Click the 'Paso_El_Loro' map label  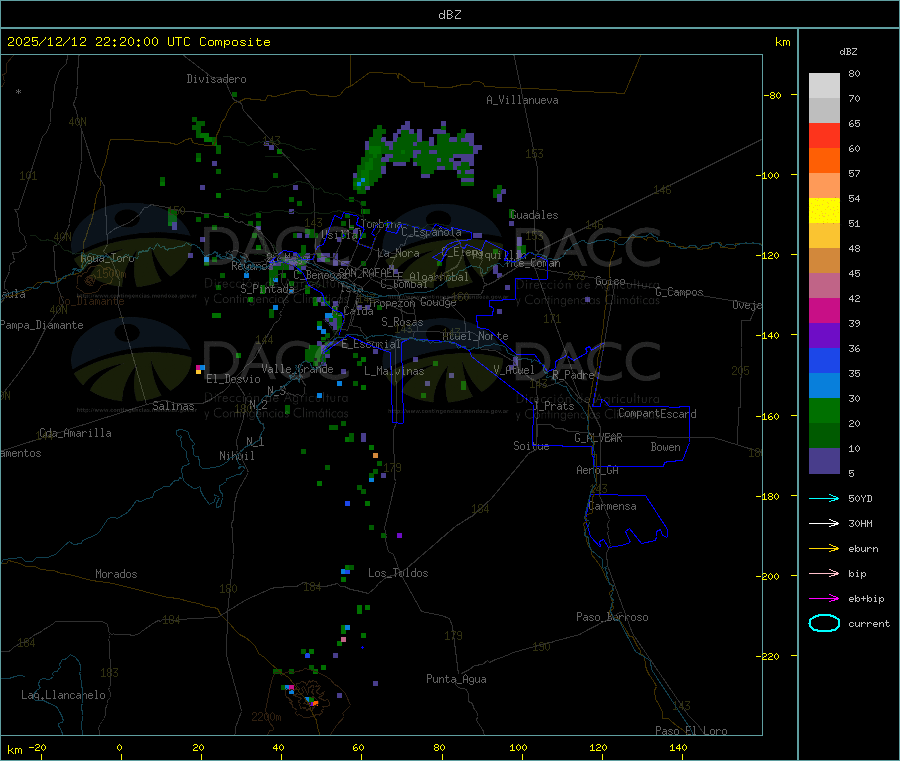(691, 731)
